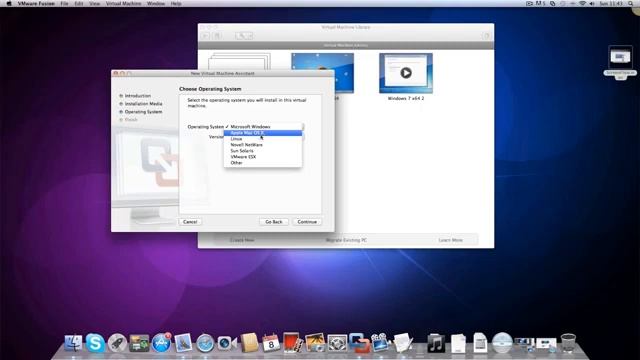Click Create New in Virtual Machine Library
Image resolution: width=640 pixels, height=360 pixels.
[242, 240]
